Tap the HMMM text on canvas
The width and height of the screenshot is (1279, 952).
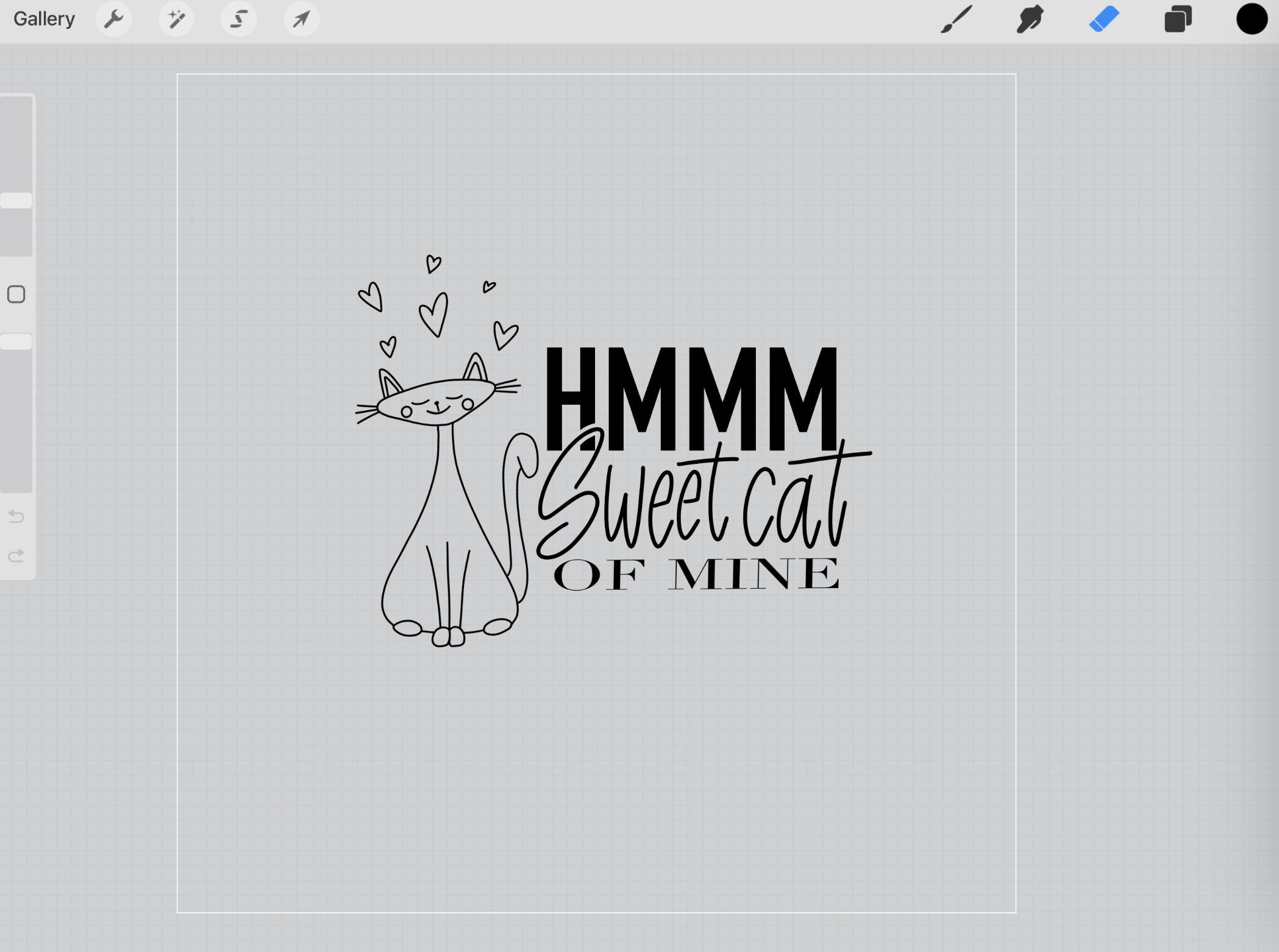point(691,399)
